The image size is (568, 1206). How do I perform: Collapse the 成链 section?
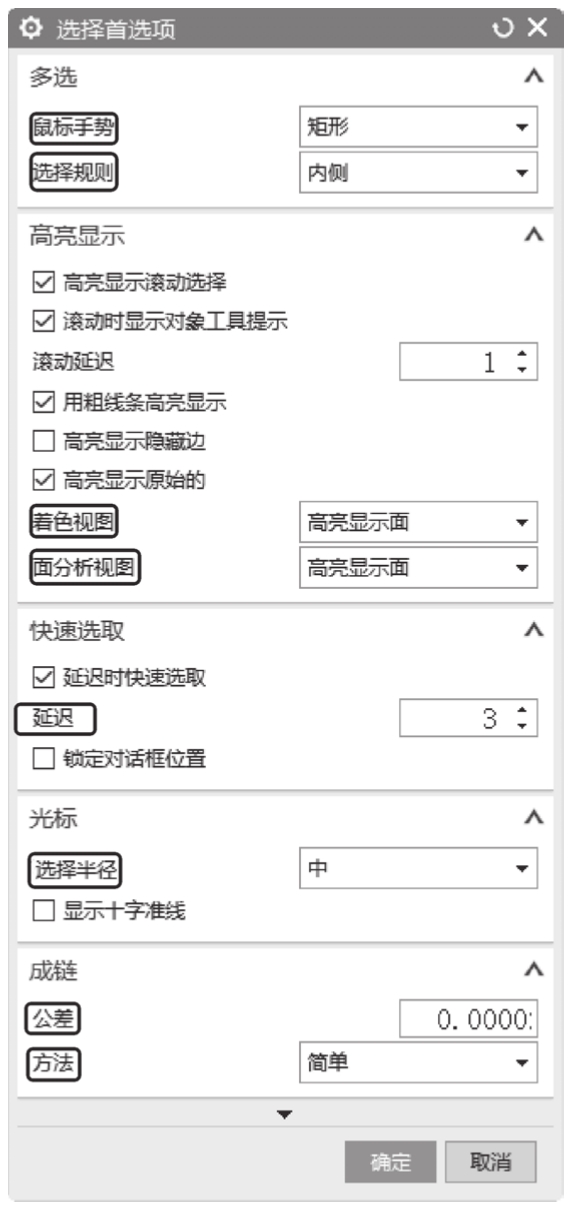[x=534, y=969]
